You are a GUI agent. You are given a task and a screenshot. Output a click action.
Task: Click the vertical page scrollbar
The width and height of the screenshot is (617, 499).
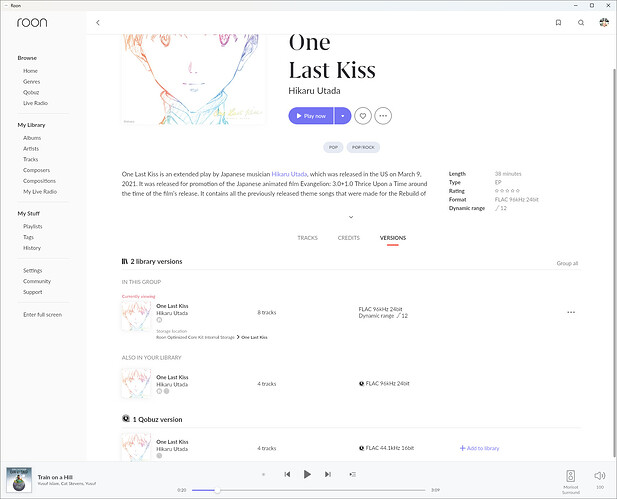click(615, 263)
